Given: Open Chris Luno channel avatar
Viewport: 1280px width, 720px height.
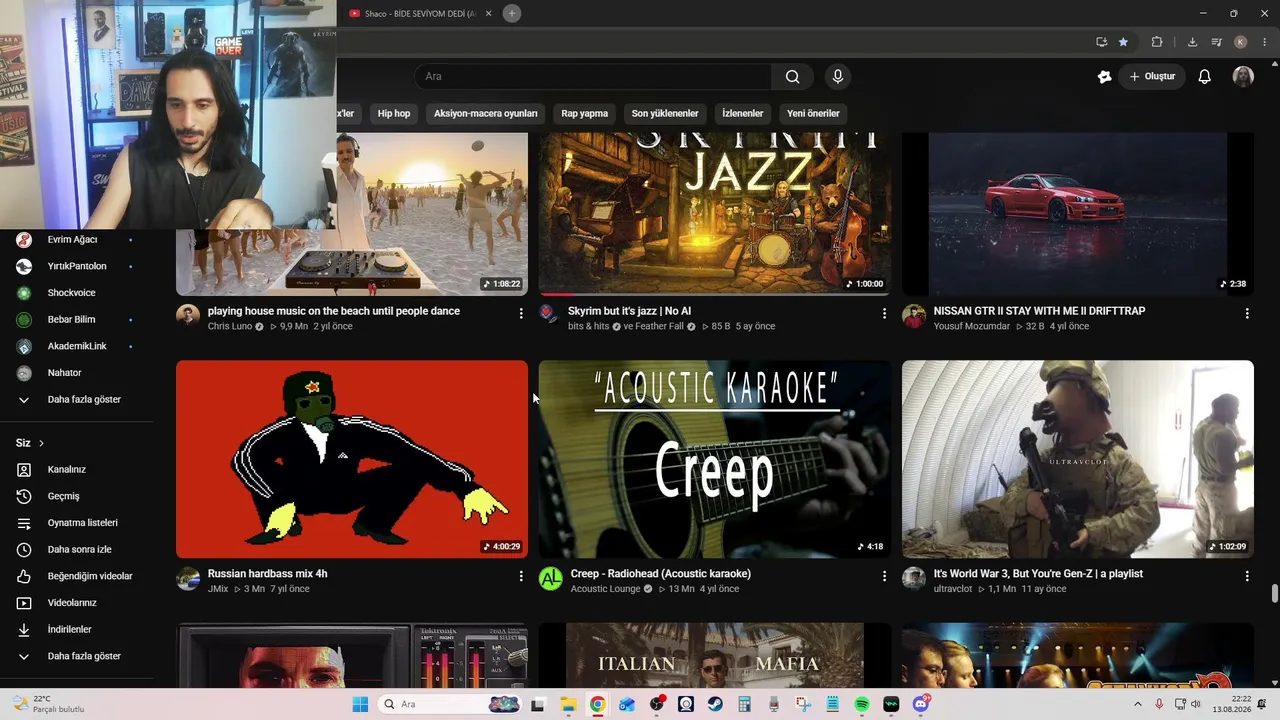Looking at the screenshot, I should (x=188, y=316).
